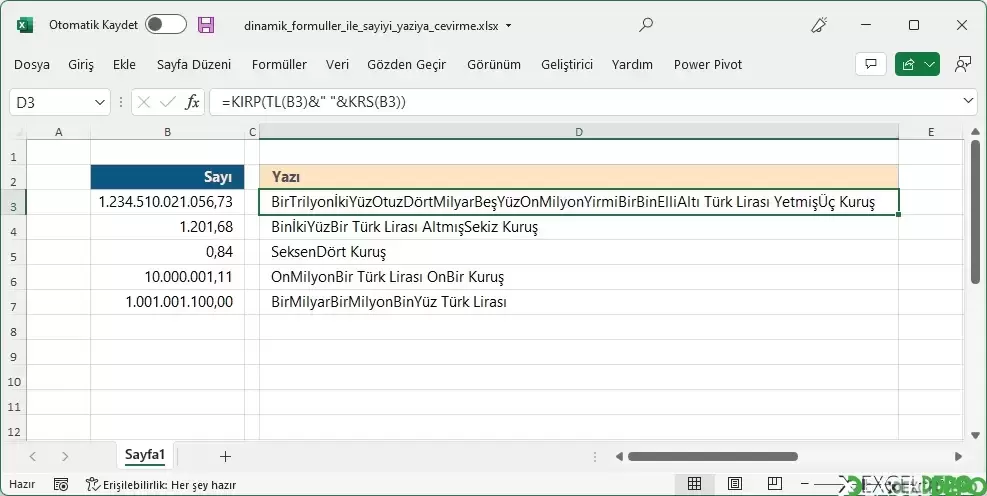
Task: Click the Name Box showing D3
Action: [x=52, y=102]
